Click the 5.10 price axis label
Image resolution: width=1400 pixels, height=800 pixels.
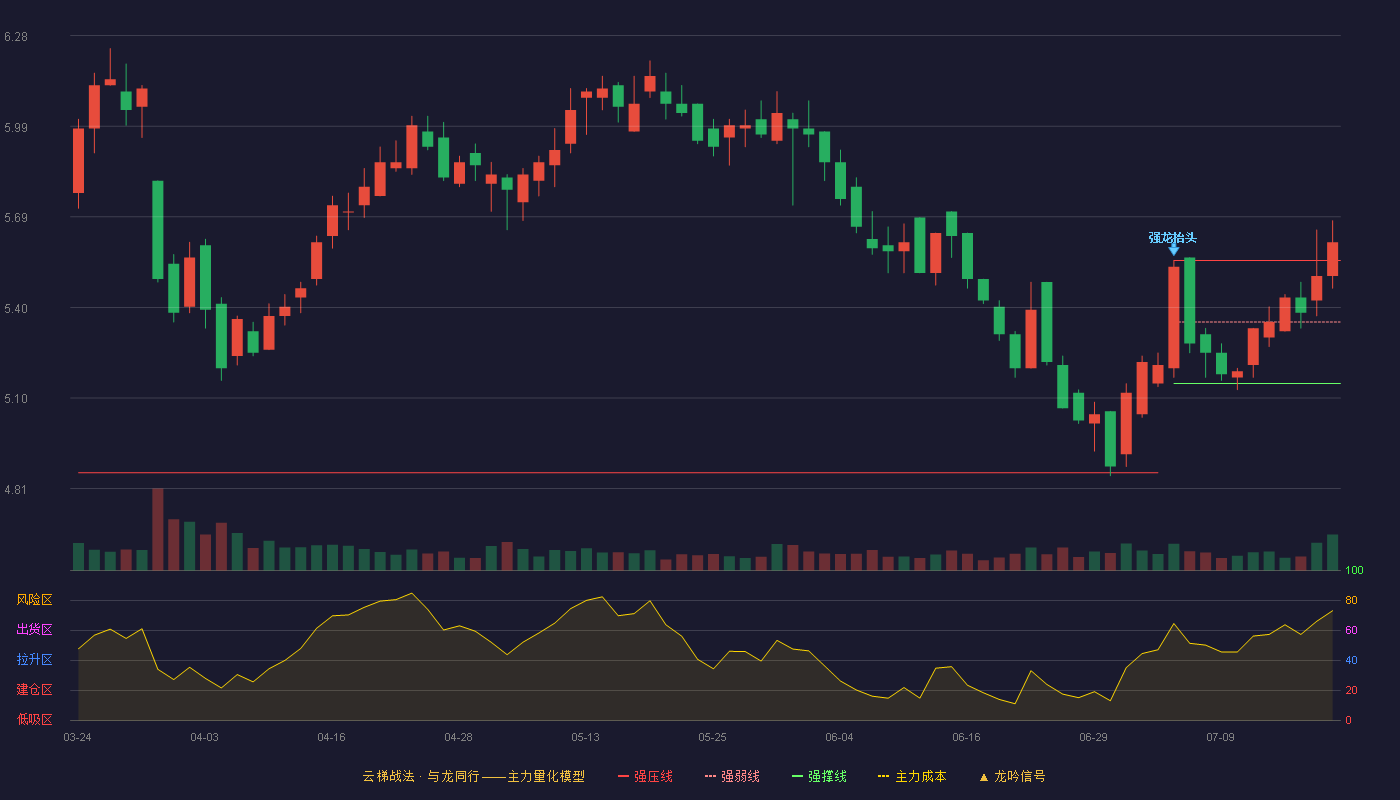coord(15,399)
